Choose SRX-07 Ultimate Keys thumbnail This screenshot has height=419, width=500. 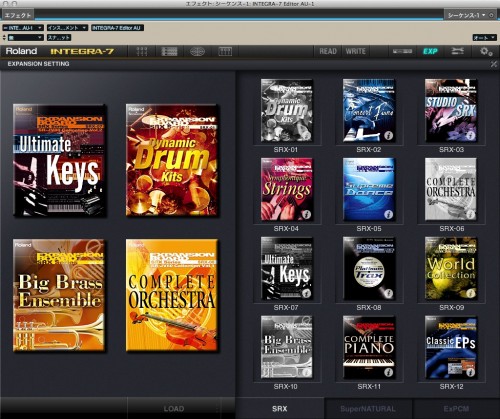[x=287, y=268]
